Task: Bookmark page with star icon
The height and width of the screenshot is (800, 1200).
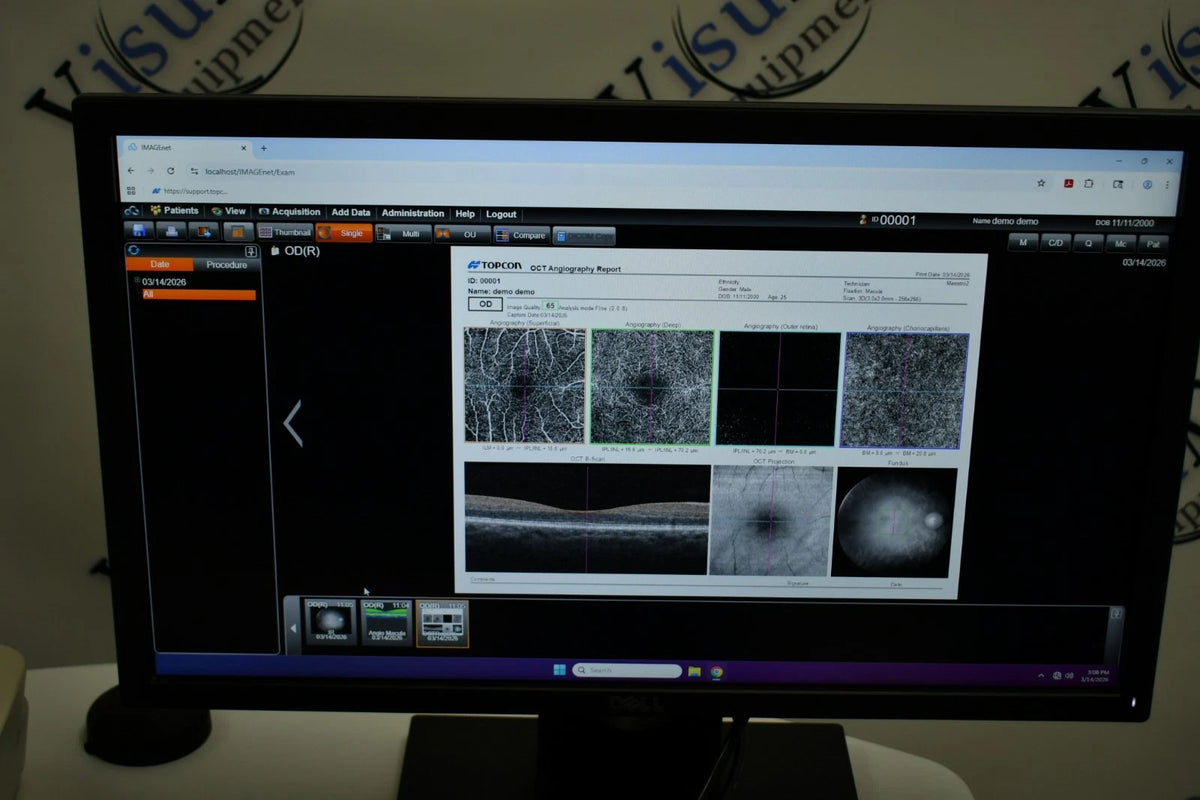Action: click(1041, 183)
